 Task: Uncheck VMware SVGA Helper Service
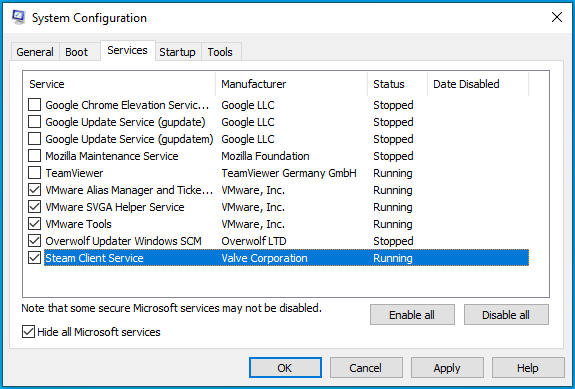pyautogui.click(x=34, y=207)
